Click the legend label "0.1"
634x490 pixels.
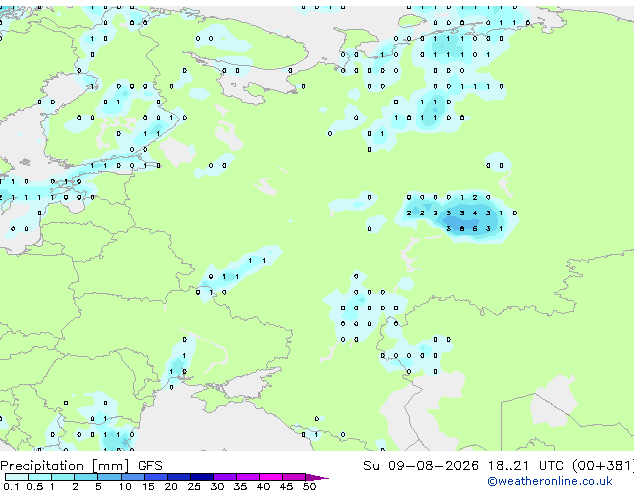point(11,486)
